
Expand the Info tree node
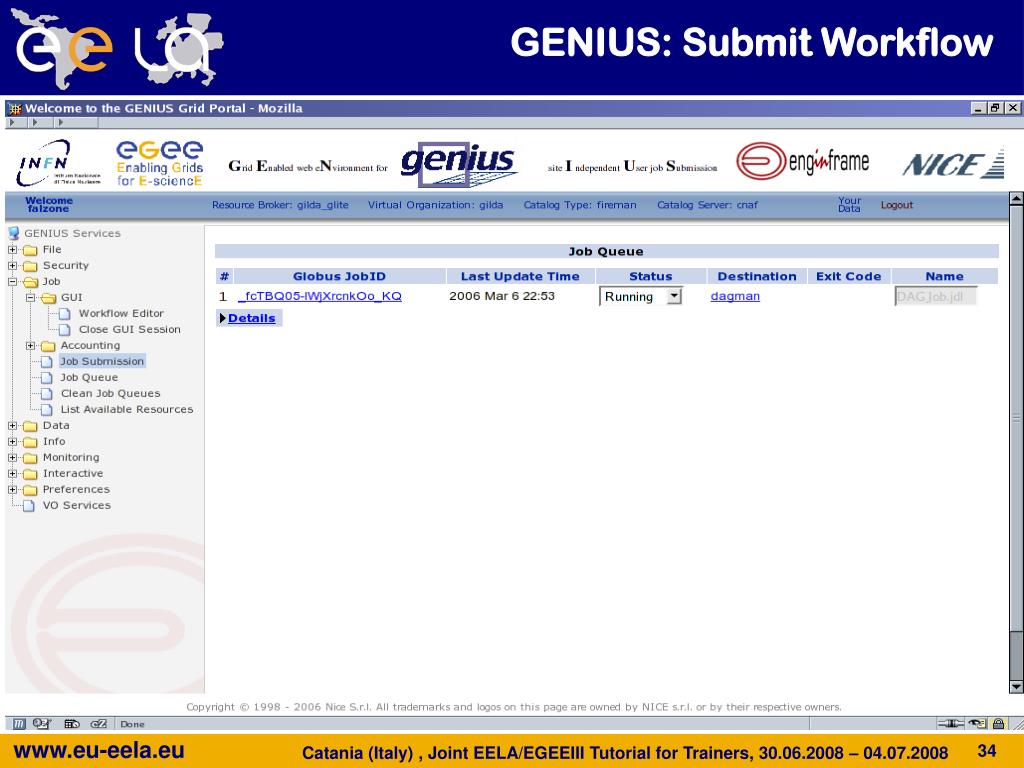(12, 441)
